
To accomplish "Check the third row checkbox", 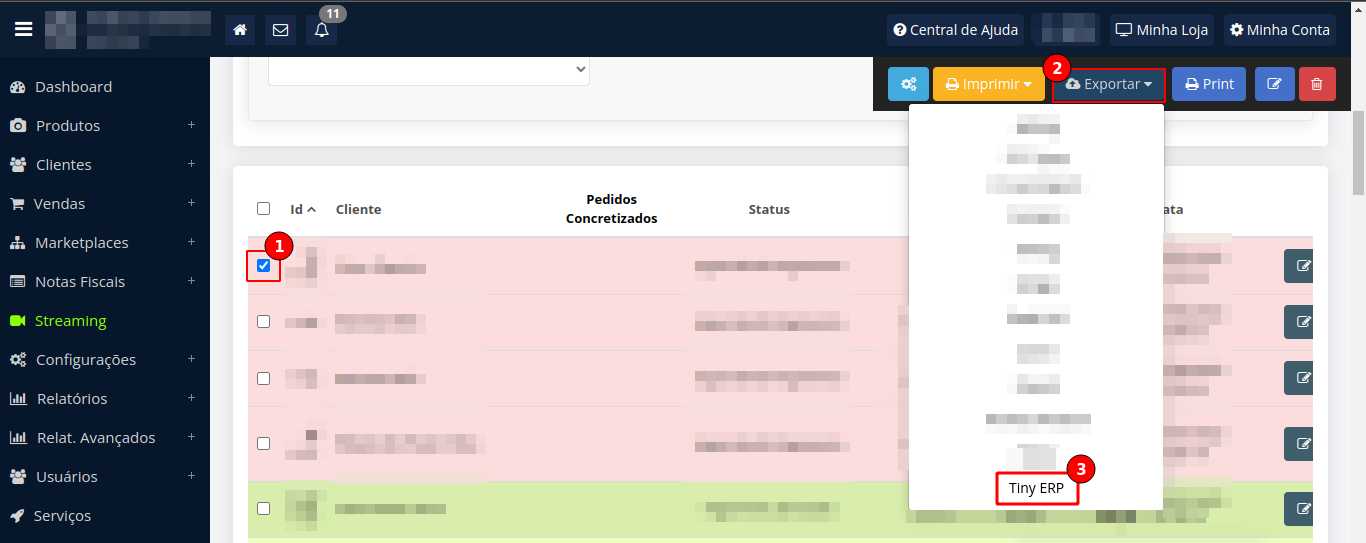I will [x=263, y=379].
